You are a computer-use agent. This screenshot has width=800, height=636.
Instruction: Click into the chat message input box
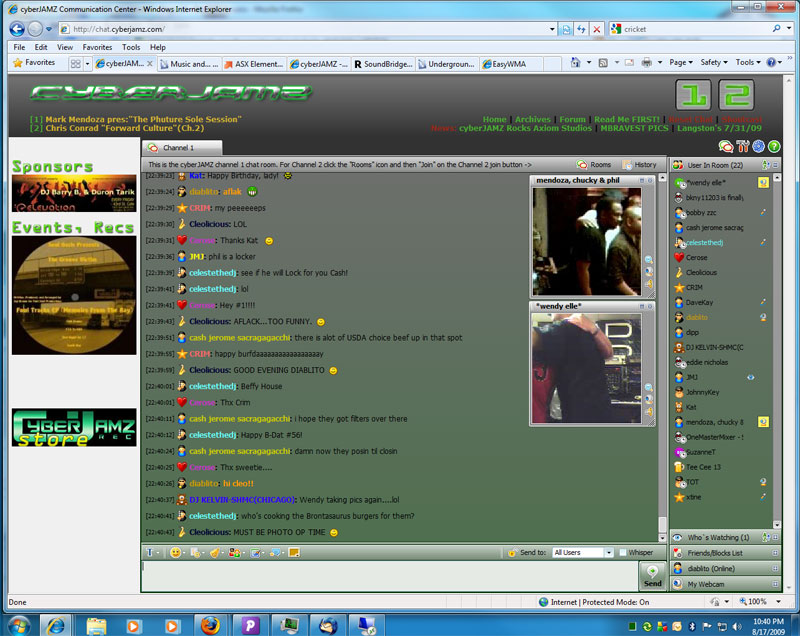(x=390, y=576)
